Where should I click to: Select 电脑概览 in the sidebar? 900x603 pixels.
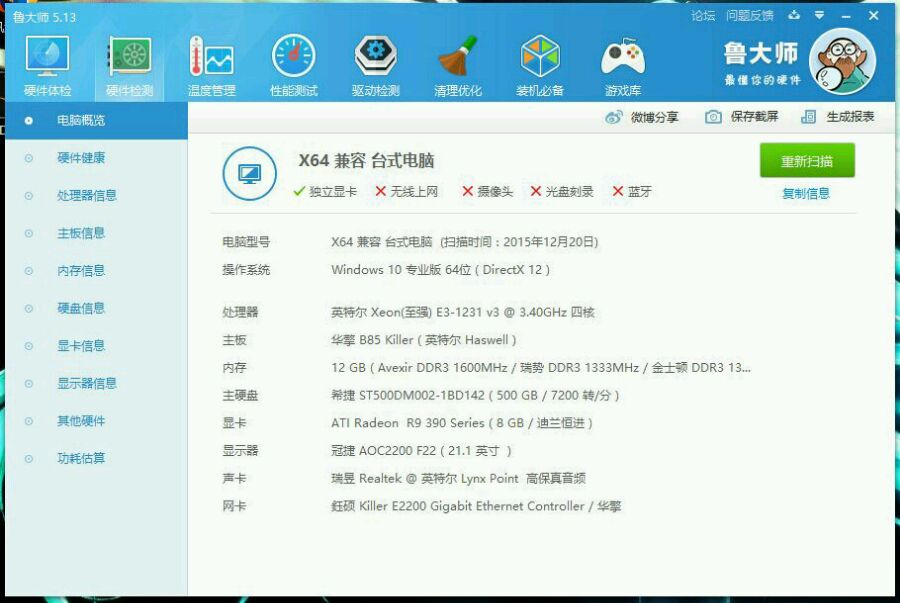[96, 120]
